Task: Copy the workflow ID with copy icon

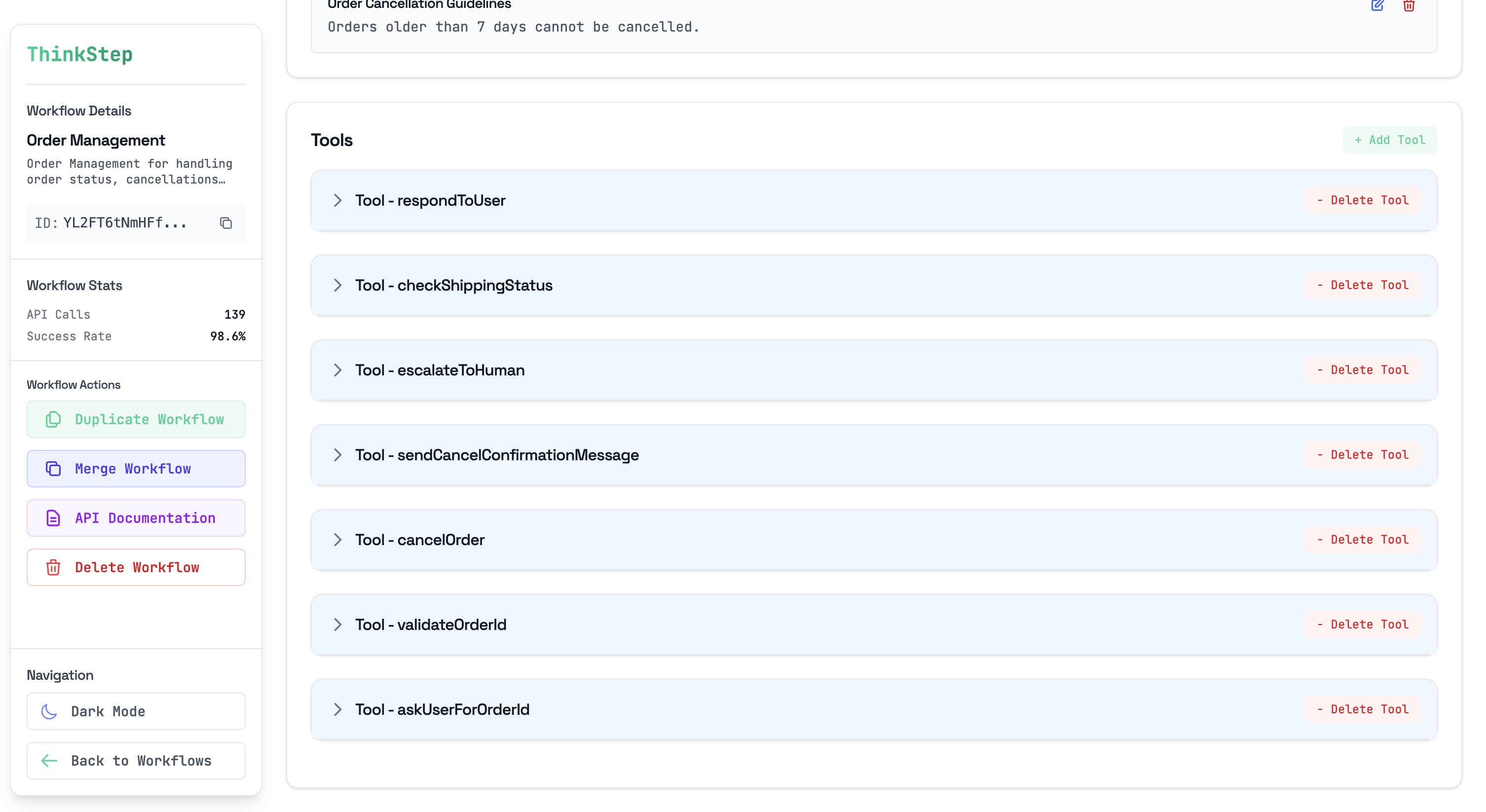Action: coord(225,223)
